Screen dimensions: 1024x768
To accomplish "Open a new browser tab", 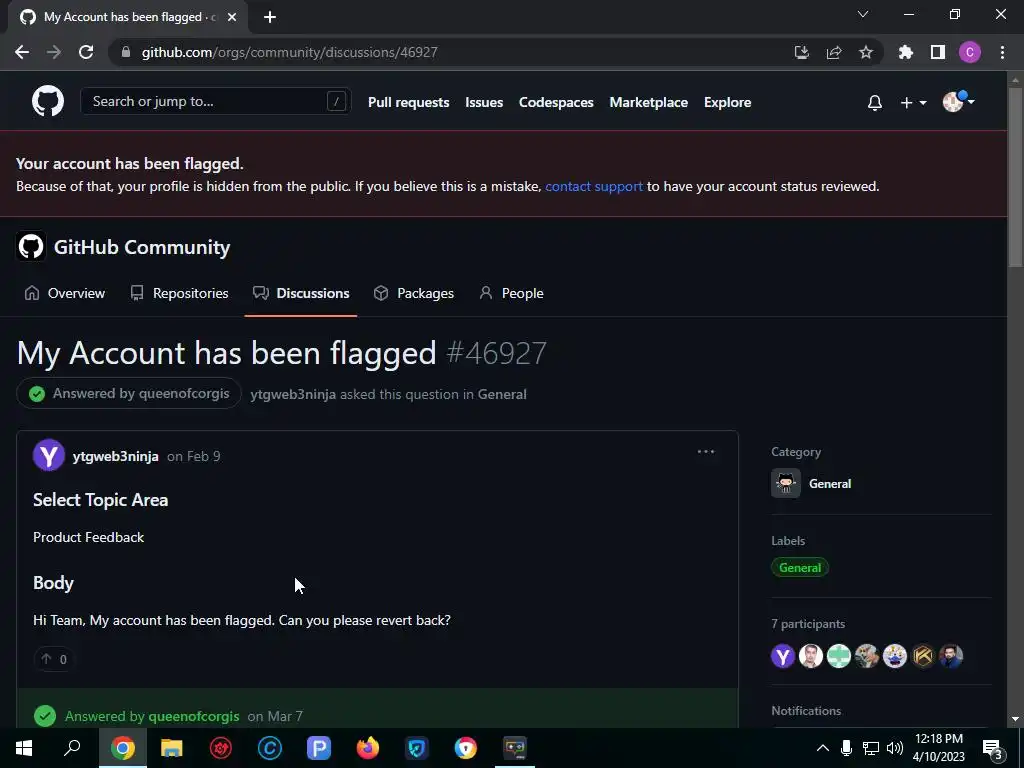I will tap(270, 18).
